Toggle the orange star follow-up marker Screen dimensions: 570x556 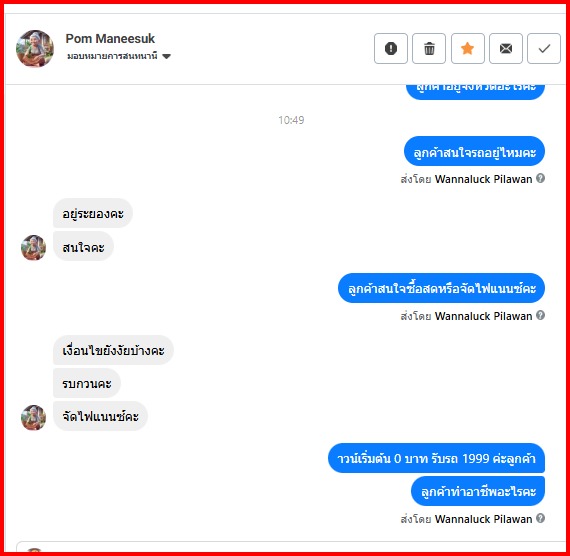point(467,48)
